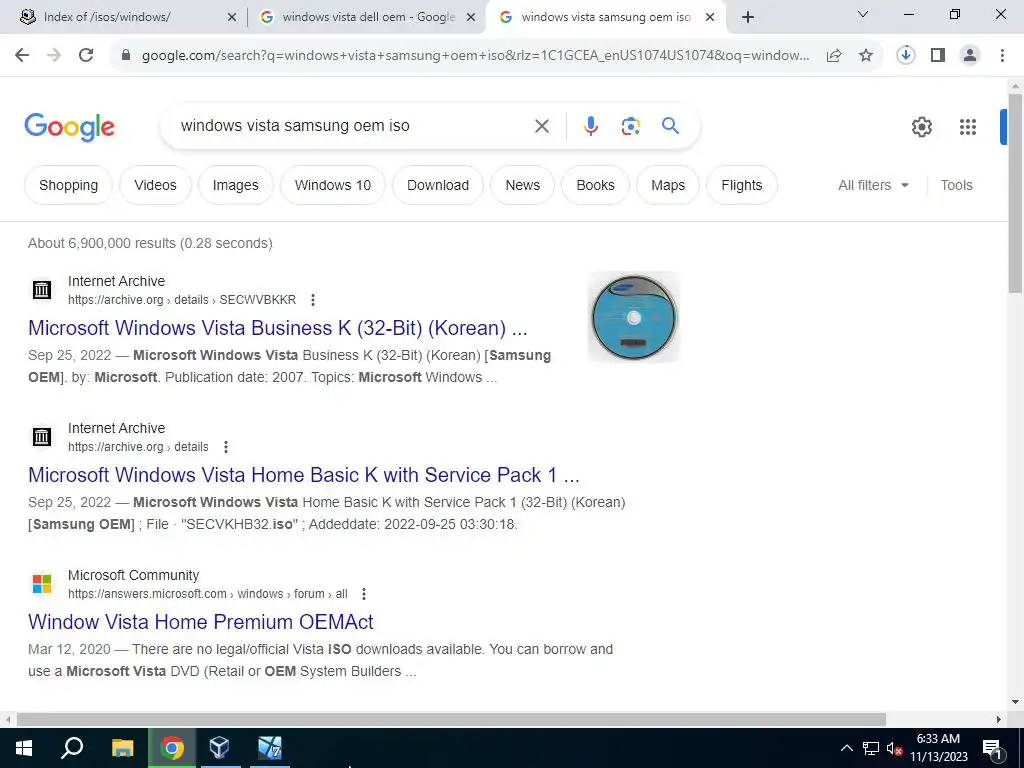Screen dimensions: 1024x768
Task: Open the Windows 7 VM taskbar icon
Action: (x=269, y=748)
